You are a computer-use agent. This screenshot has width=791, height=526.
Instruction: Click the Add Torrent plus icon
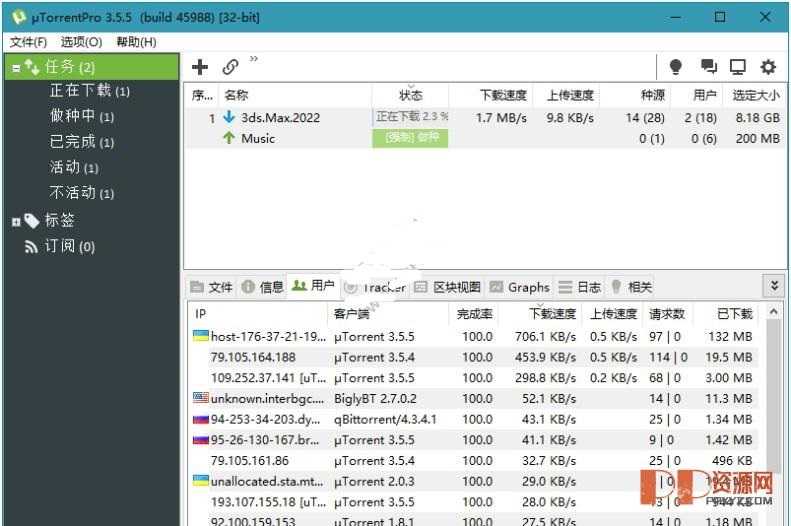[200, 67]
